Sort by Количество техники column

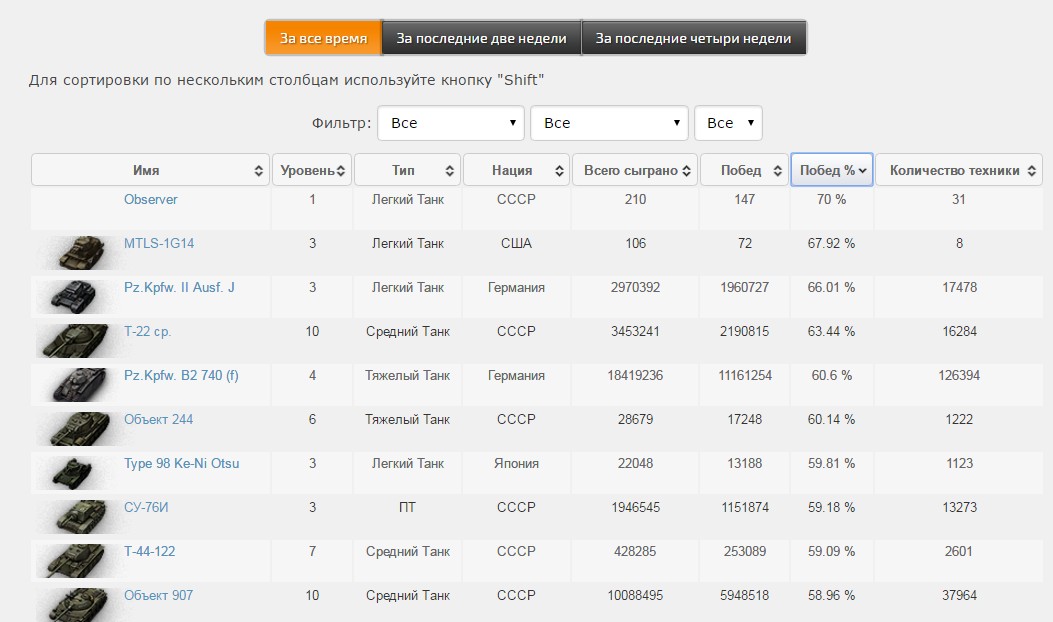pyautogui.click(x=959, y=170)
